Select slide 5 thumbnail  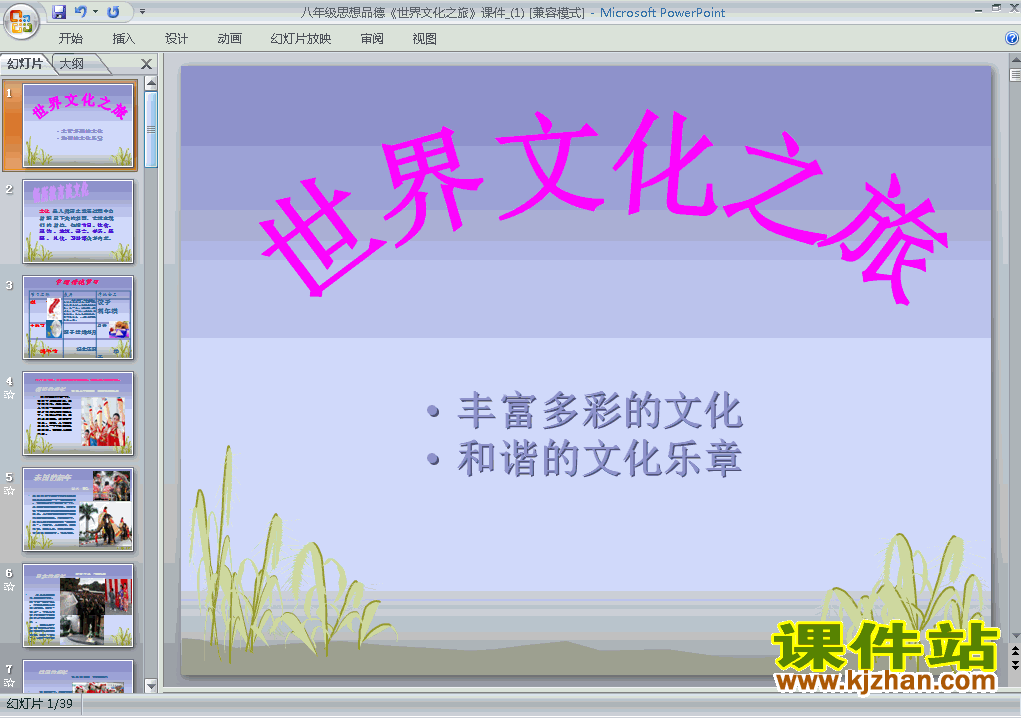coord(78,509)
